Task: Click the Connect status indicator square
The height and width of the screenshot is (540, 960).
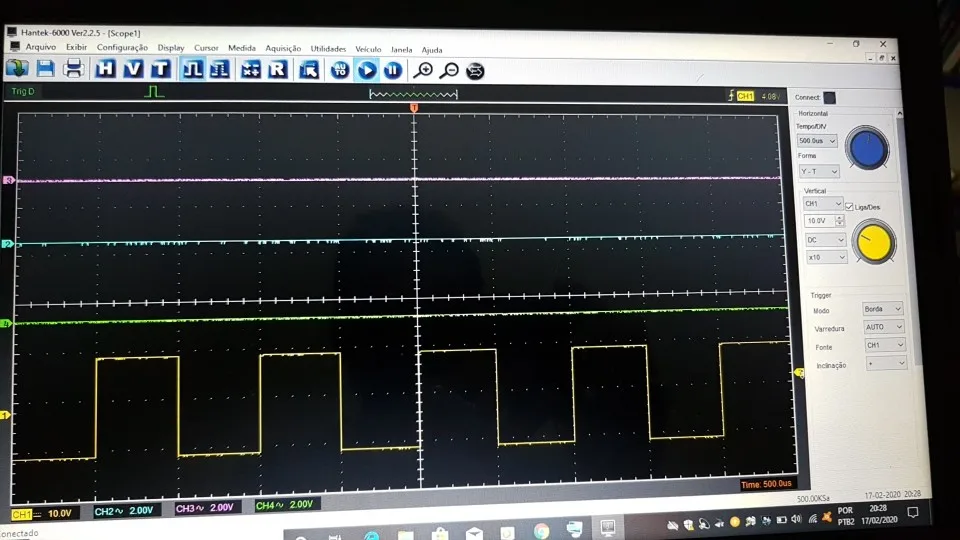Action: coord(830,97)
